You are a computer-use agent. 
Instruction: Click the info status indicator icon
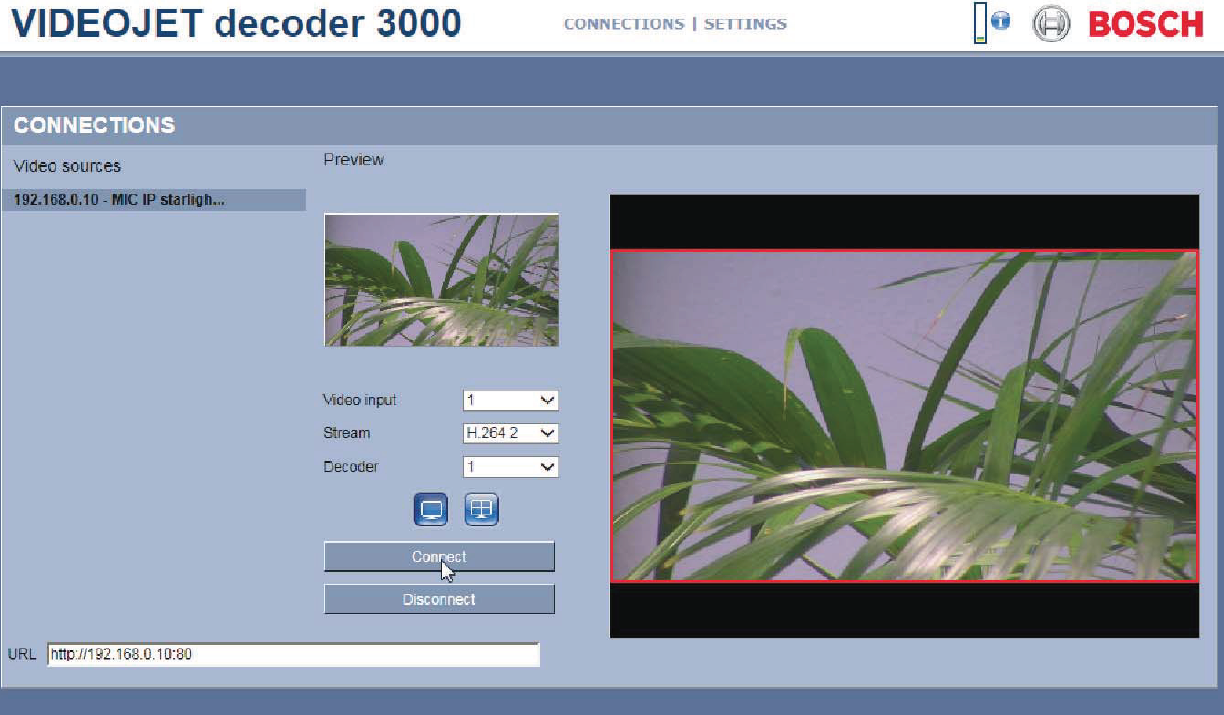[x=1001, y=21]
